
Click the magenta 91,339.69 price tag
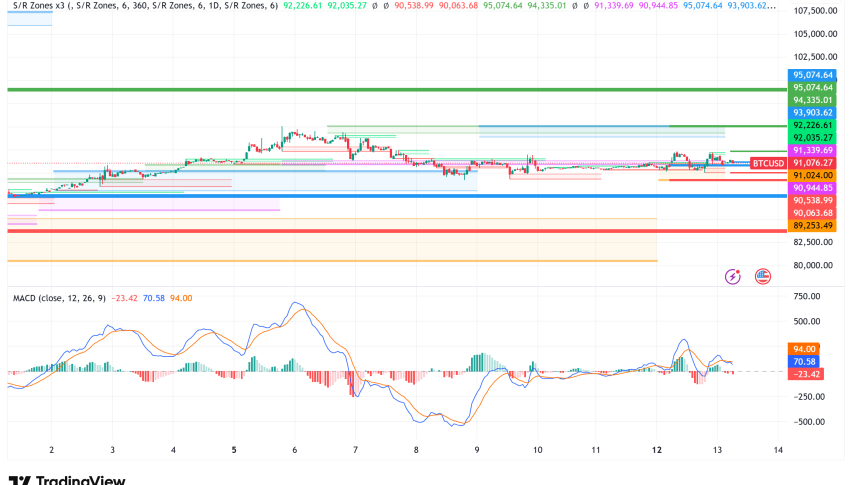(x=814, y=150)
